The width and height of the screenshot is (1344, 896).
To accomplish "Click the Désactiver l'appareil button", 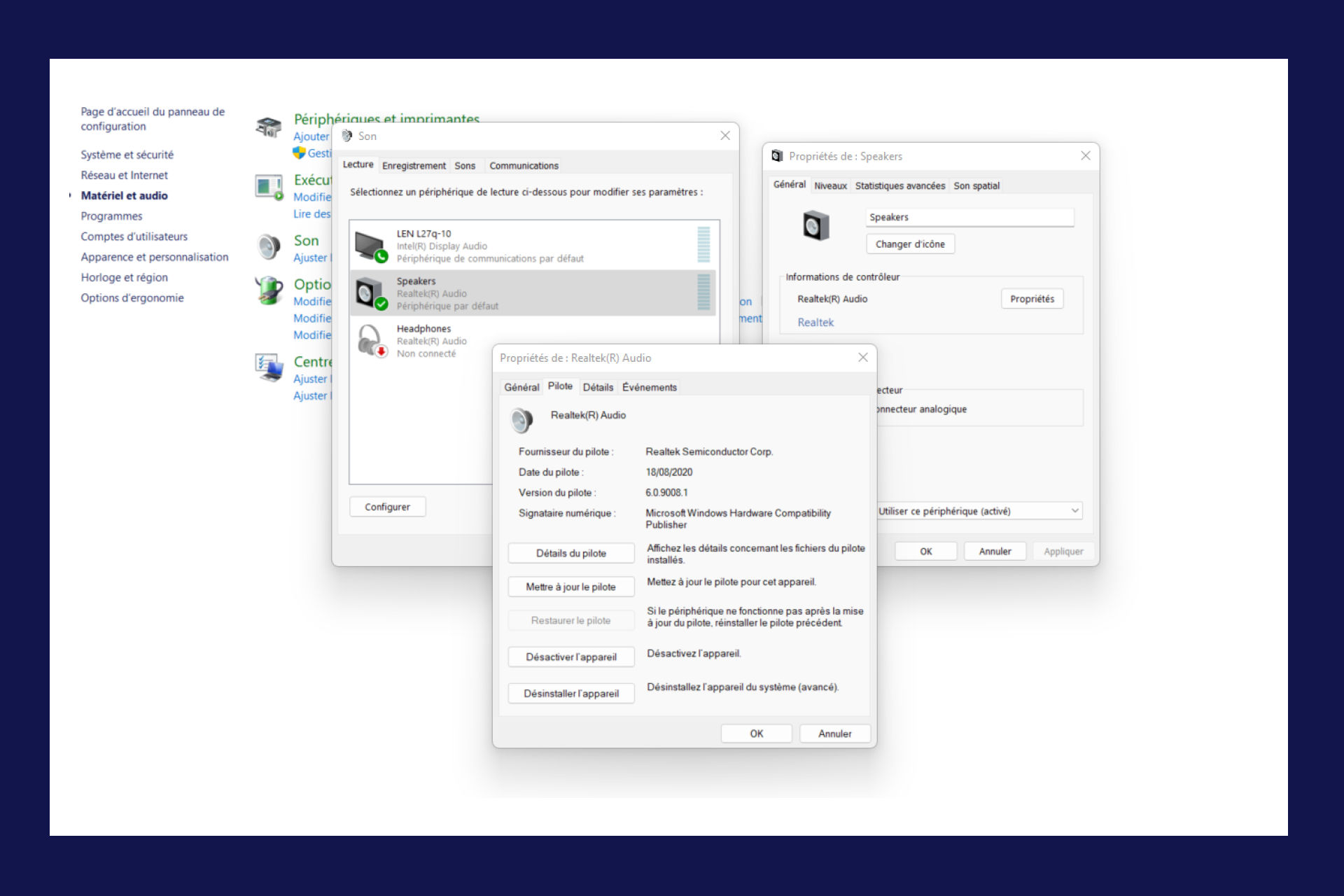I will (571, 657).
